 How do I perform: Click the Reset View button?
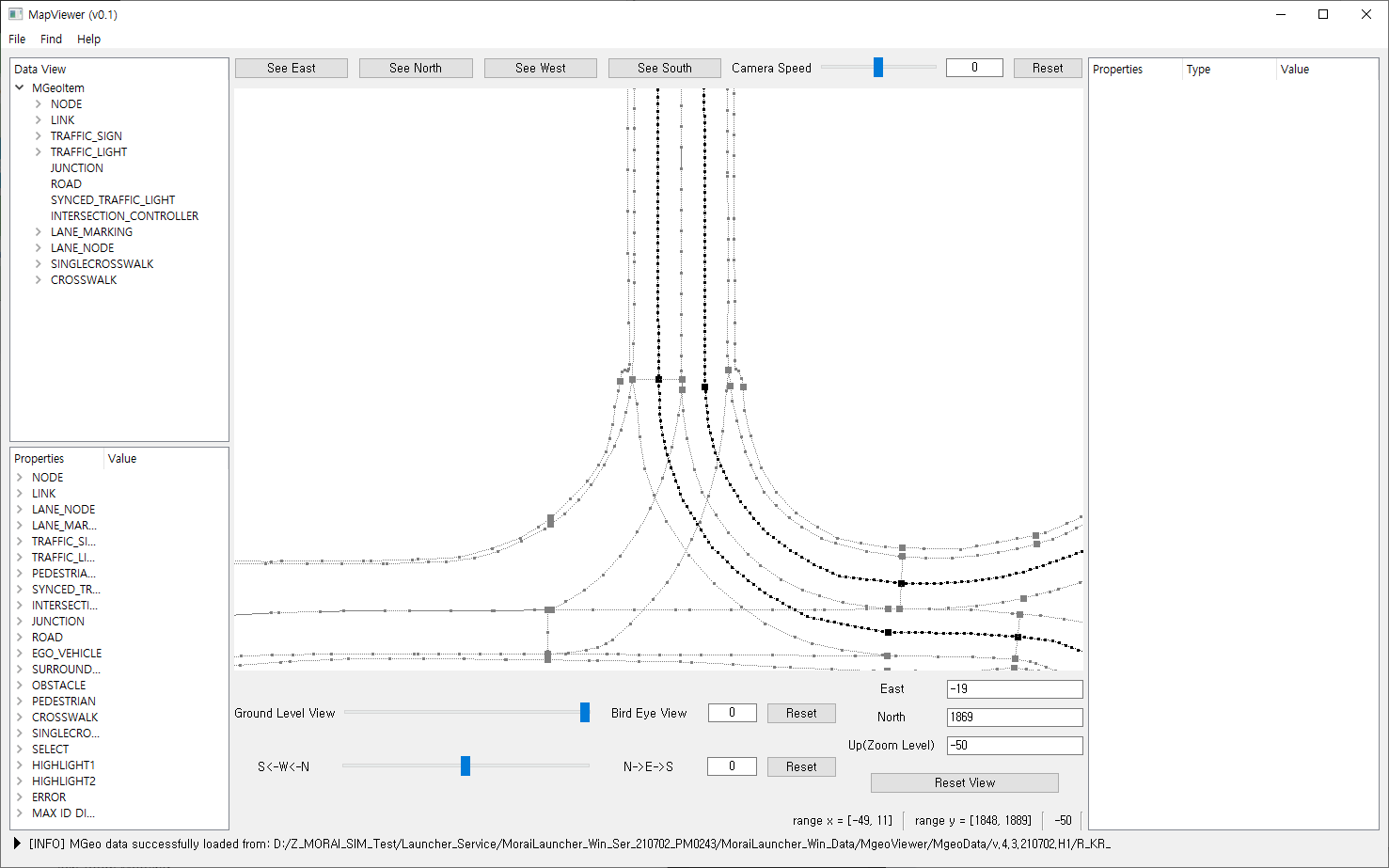pos(964,782)
